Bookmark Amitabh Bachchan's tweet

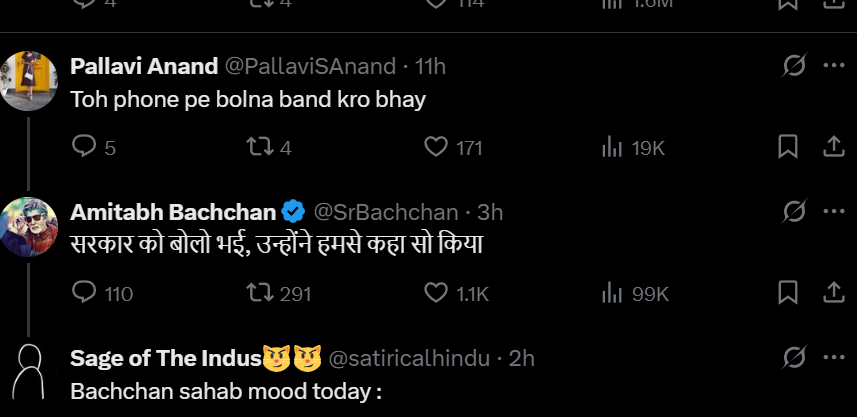click(788, 293)
